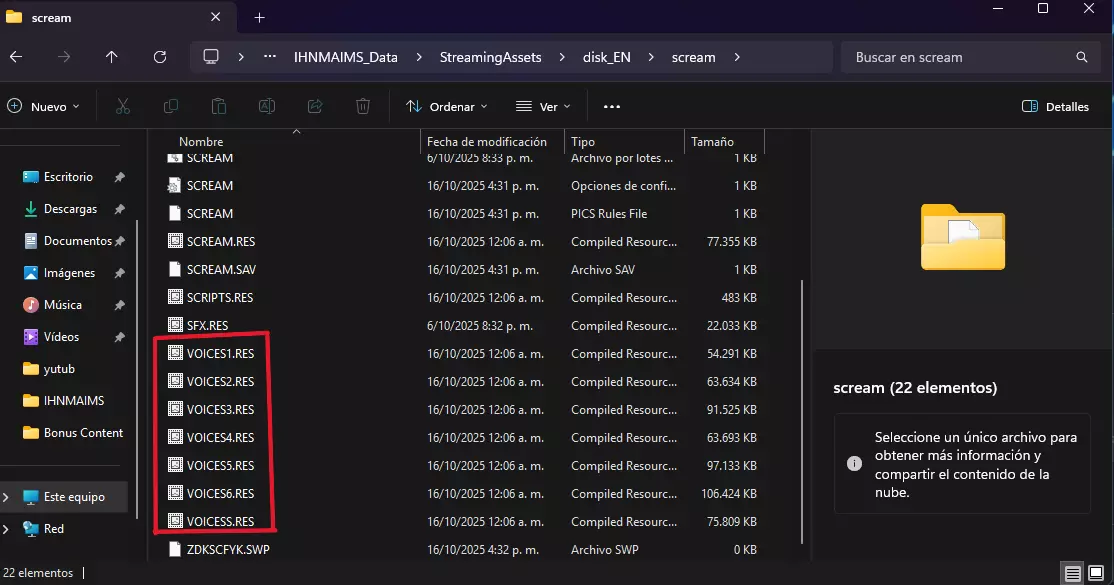Select the VOICES6.RES file name

coord(220,493)
